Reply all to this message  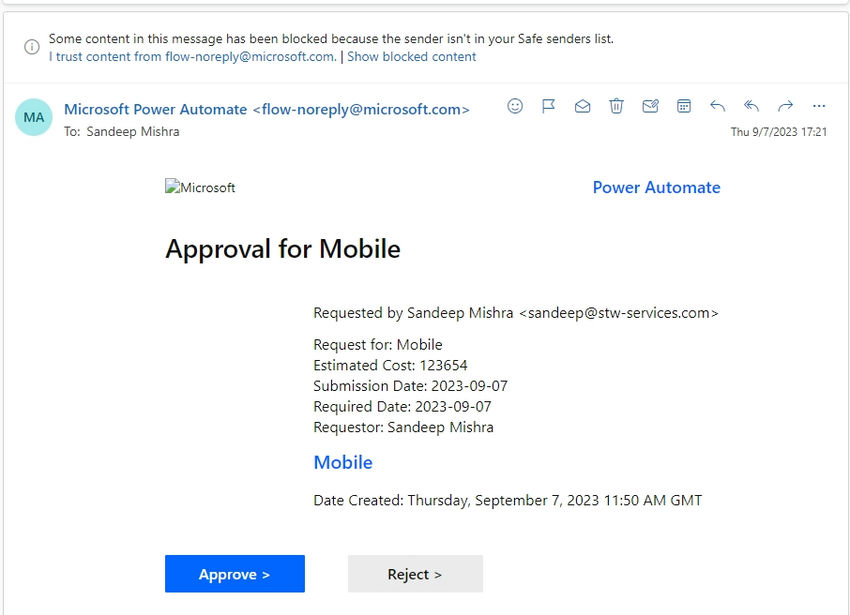[x=751, y=106]
